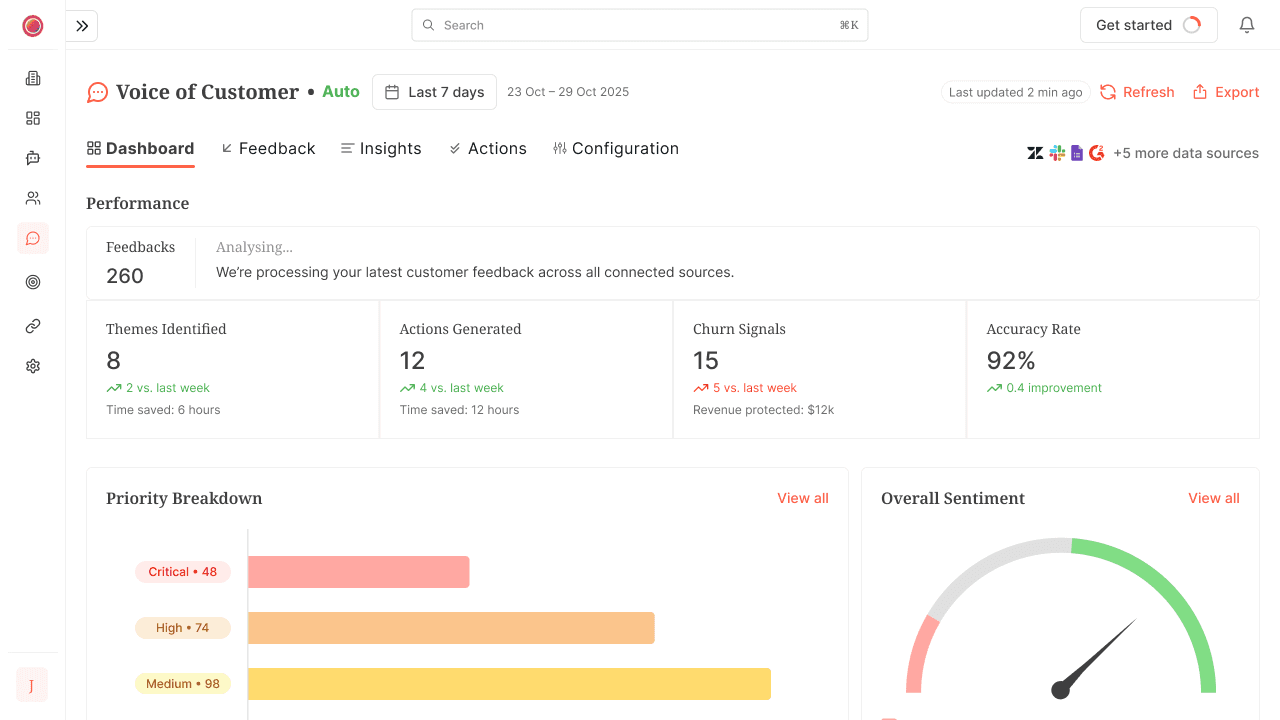This screenshot has height=720, width=1280.
Task: Open the G2 data source icon
Action: (x=1096, y=153)
